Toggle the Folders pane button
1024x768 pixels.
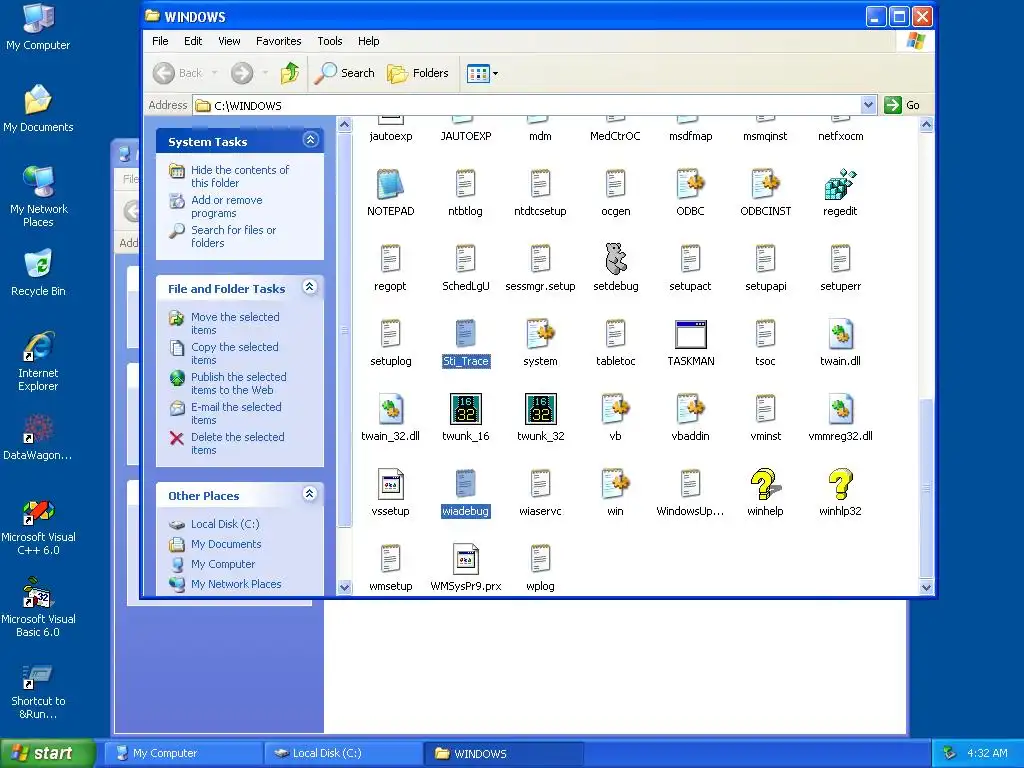point(418,73)
